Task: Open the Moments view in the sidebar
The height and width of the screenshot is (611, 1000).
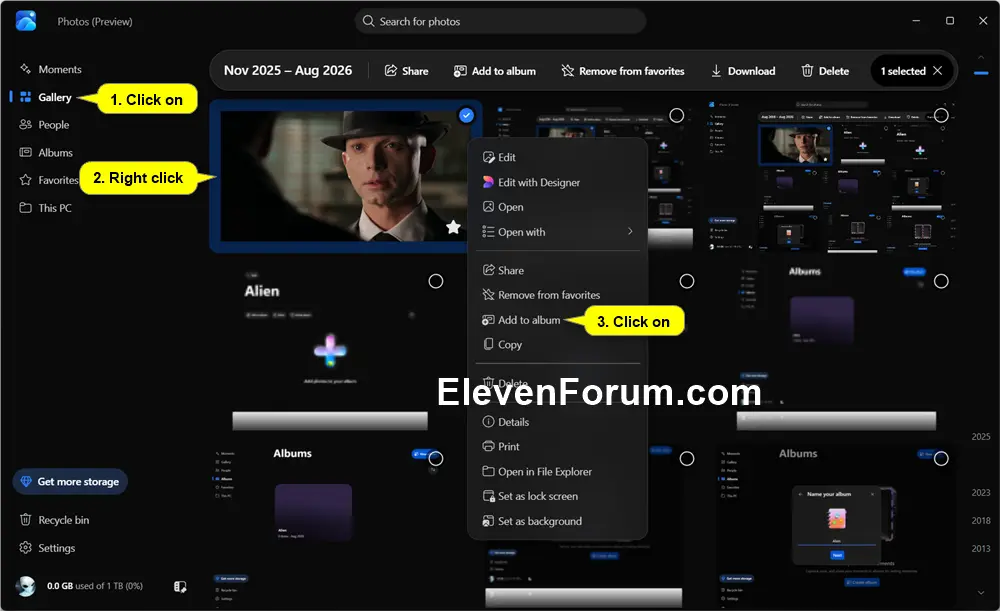Action: 51,69
